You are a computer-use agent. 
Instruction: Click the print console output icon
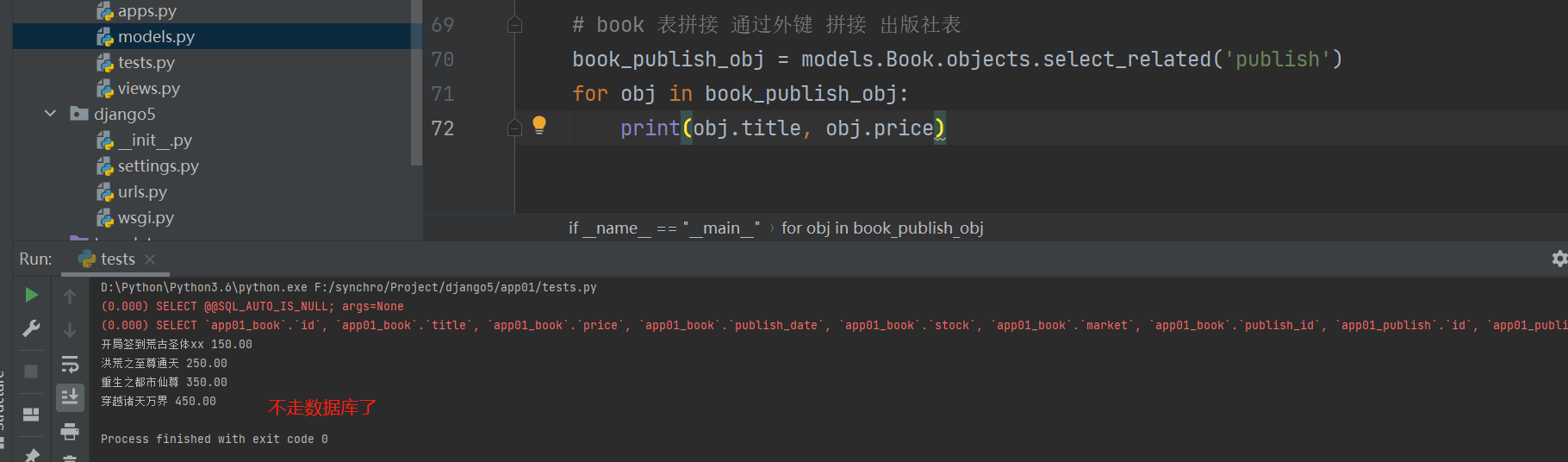[70, 431]
